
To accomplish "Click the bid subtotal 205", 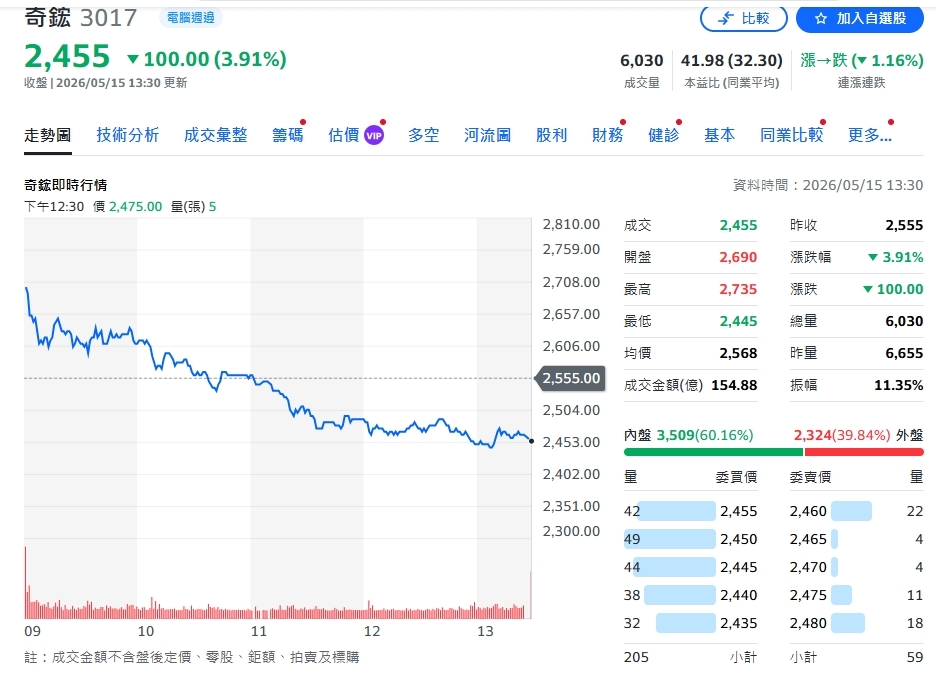I will tap(636, 658).
